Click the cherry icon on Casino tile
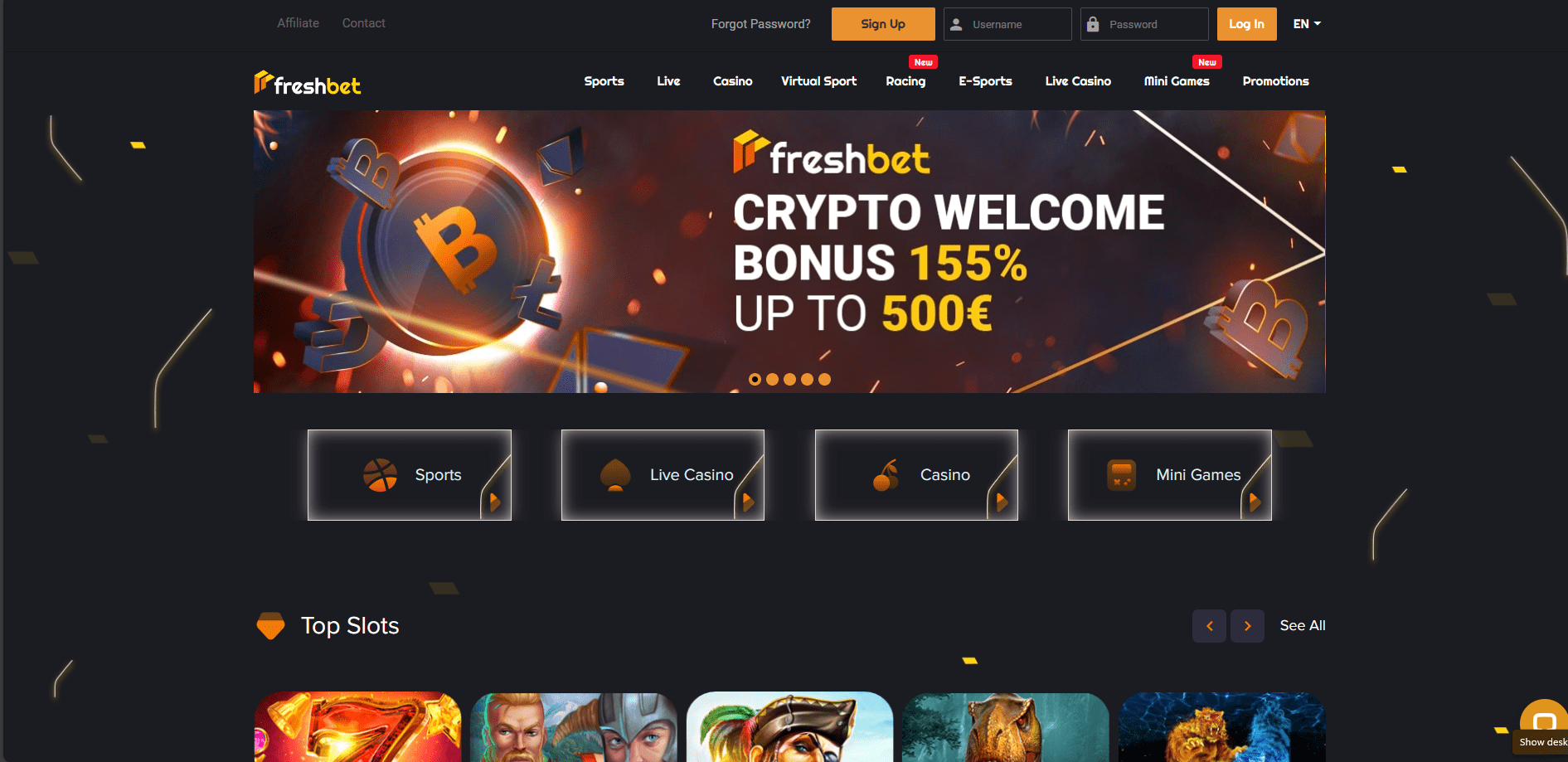 886,475
